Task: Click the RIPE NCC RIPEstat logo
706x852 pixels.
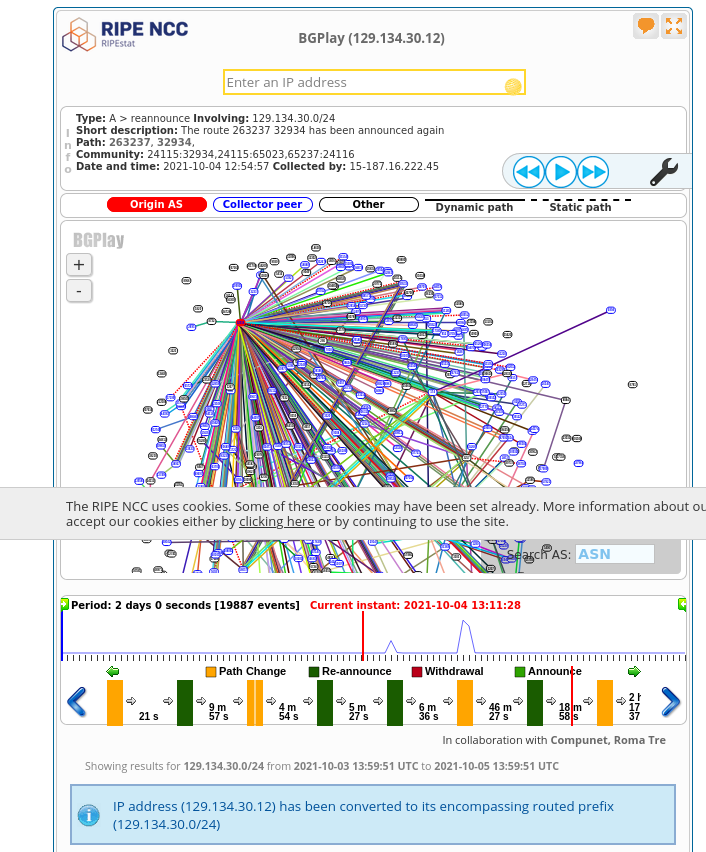Action: [125, 34]
